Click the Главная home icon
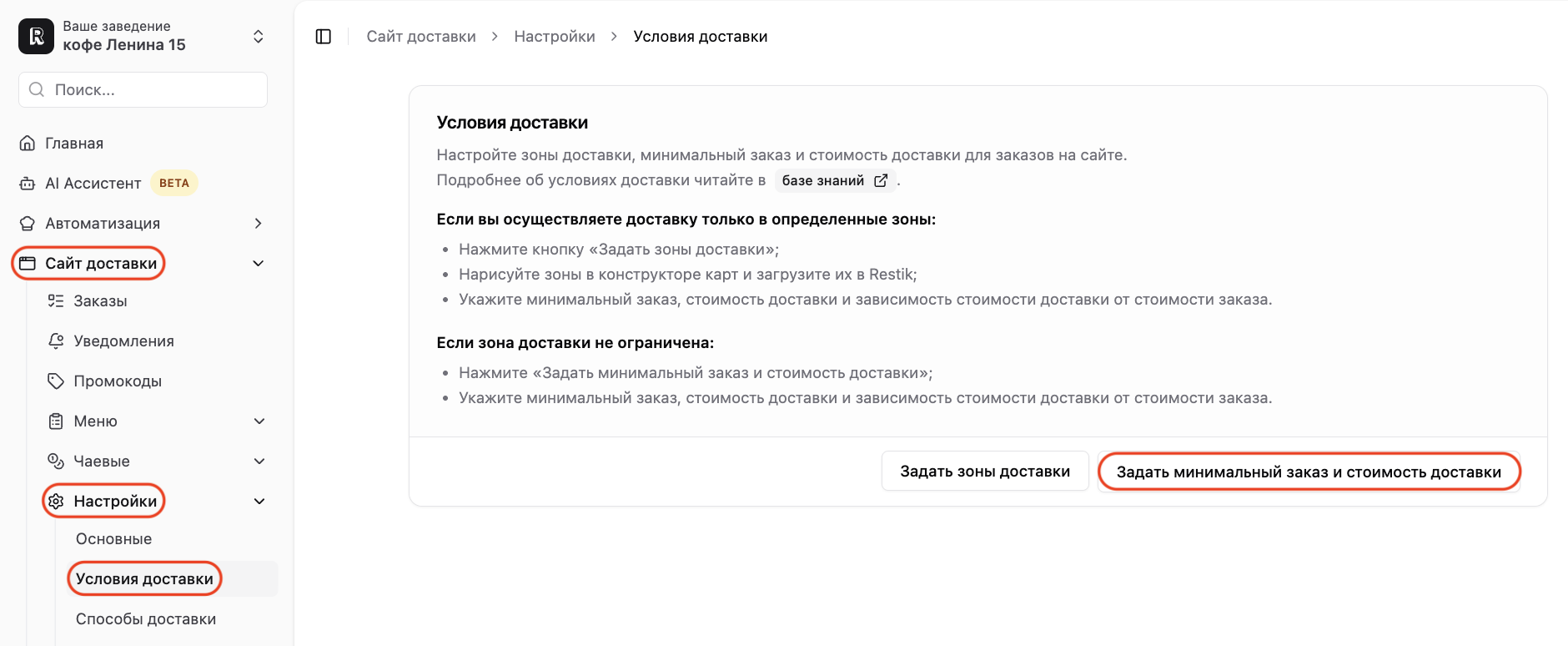This screenshot has width=1568, height=646. 28,144
